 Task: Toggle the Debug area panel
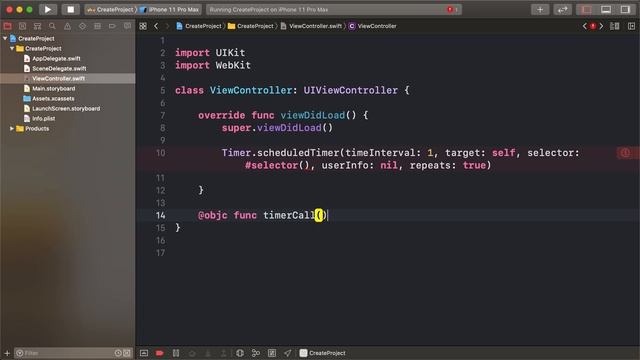click(606, 9)
